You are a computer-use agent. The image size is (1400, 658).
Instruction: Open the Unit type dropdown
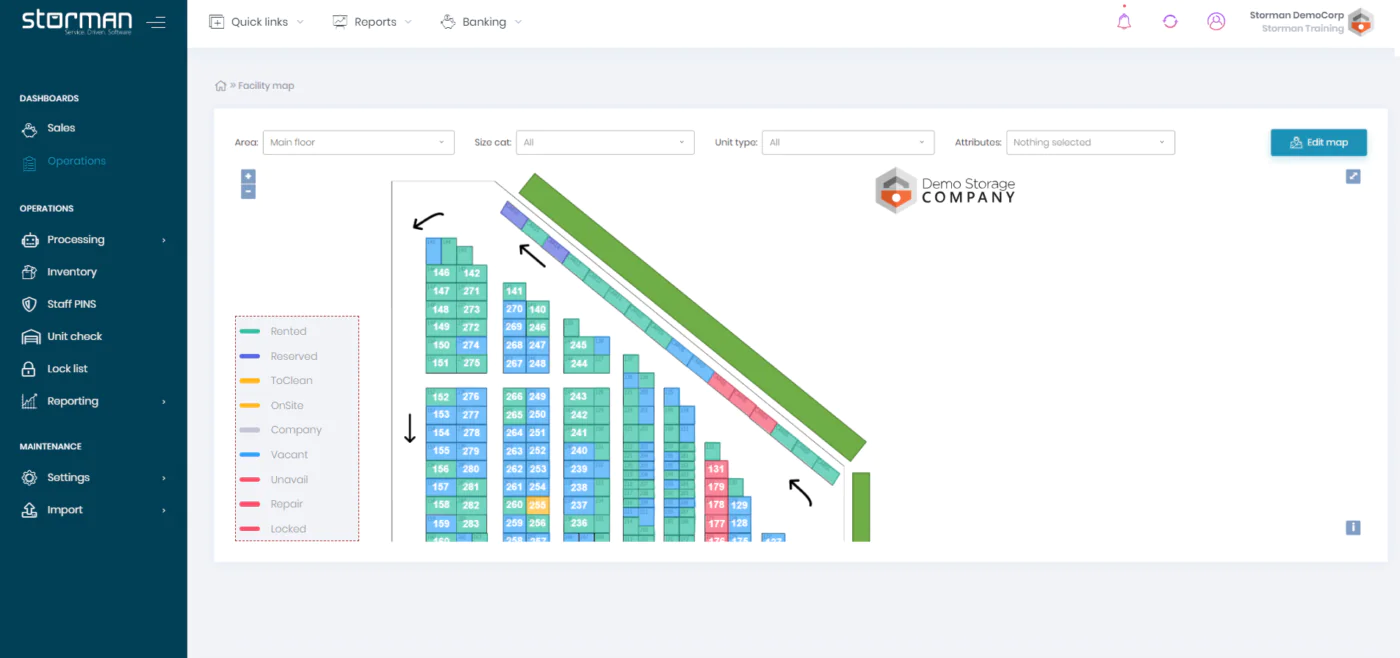848,143
